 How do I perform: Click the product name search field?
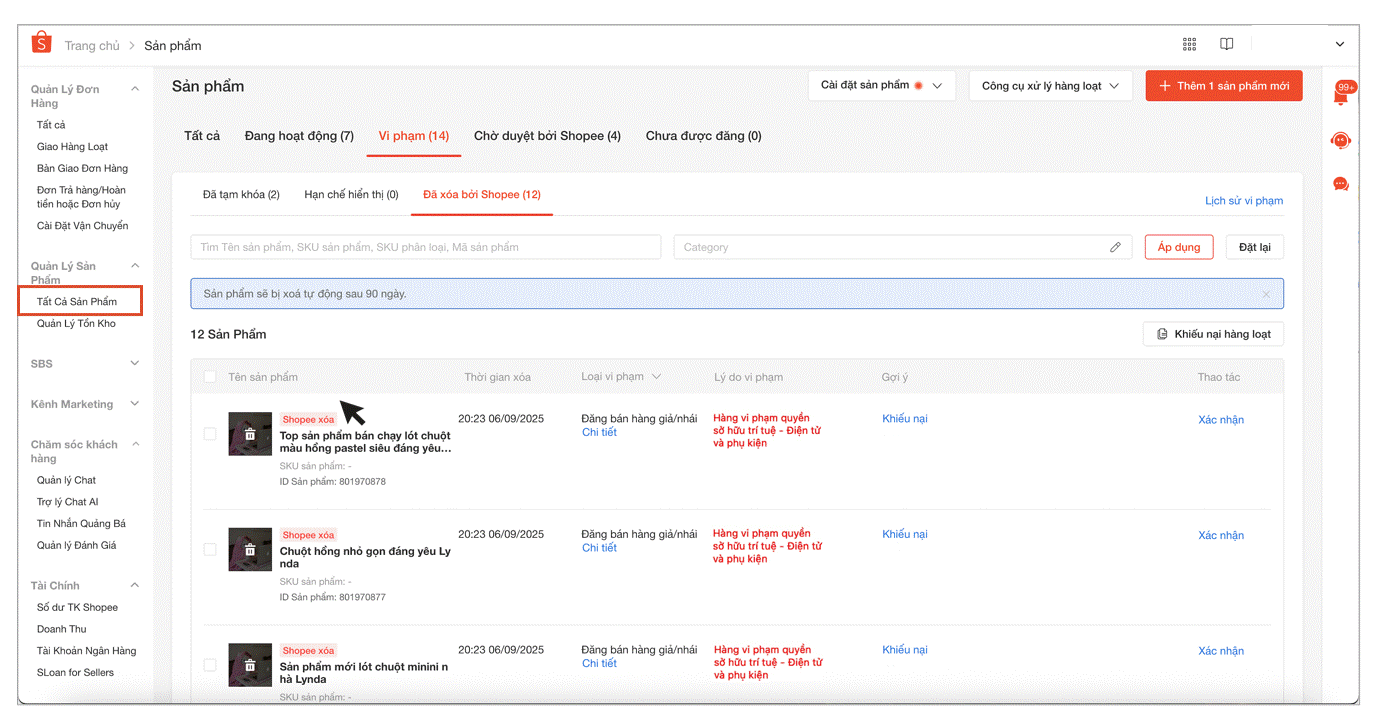[425, 247]
